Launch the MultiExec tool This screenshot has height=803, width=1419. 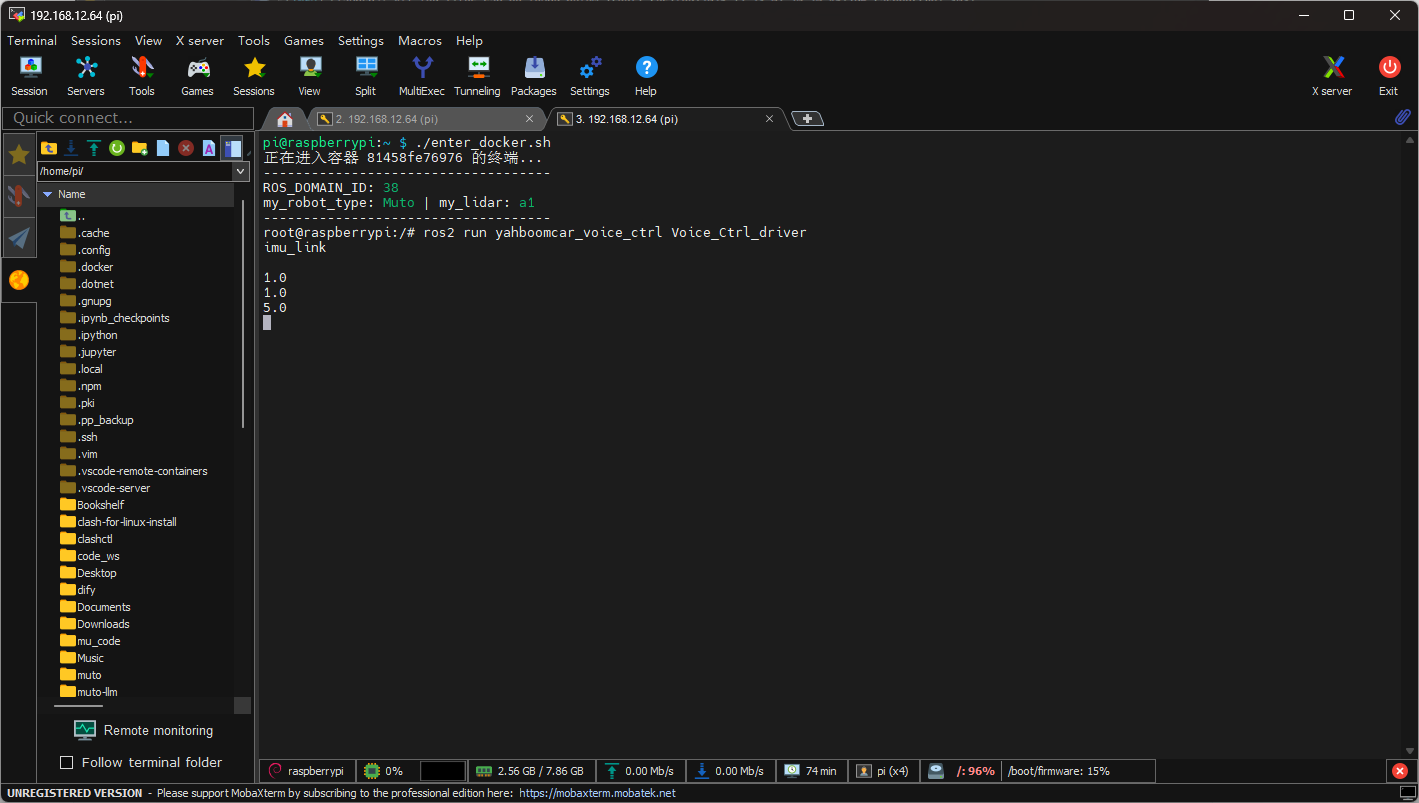coord(422,76)
